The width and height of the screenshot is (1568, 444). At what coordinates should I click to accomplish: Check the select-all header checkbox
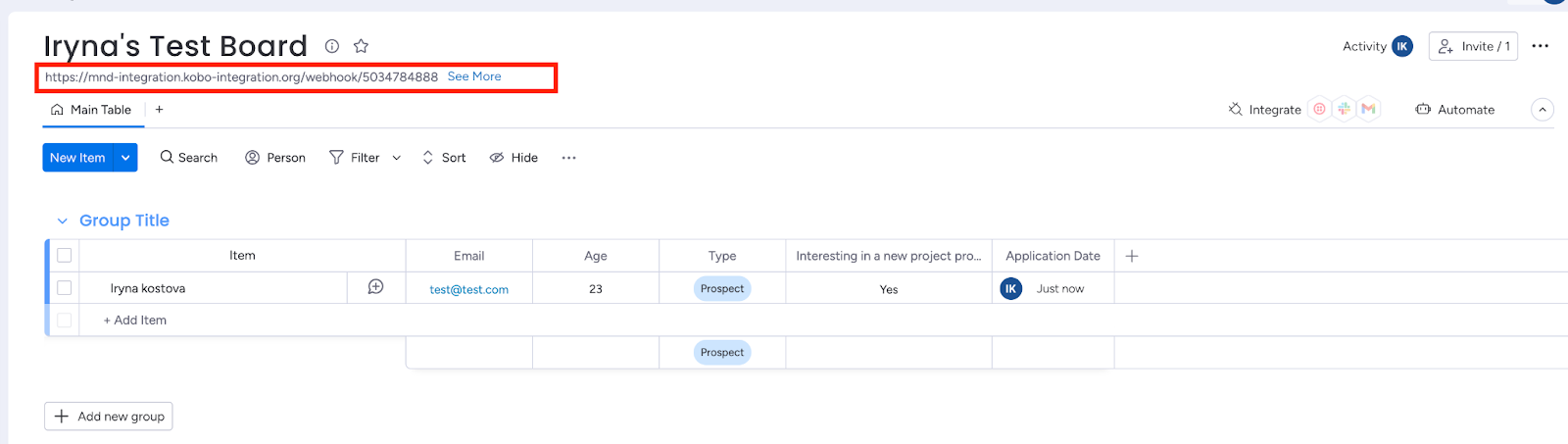(x=65, y=256)
